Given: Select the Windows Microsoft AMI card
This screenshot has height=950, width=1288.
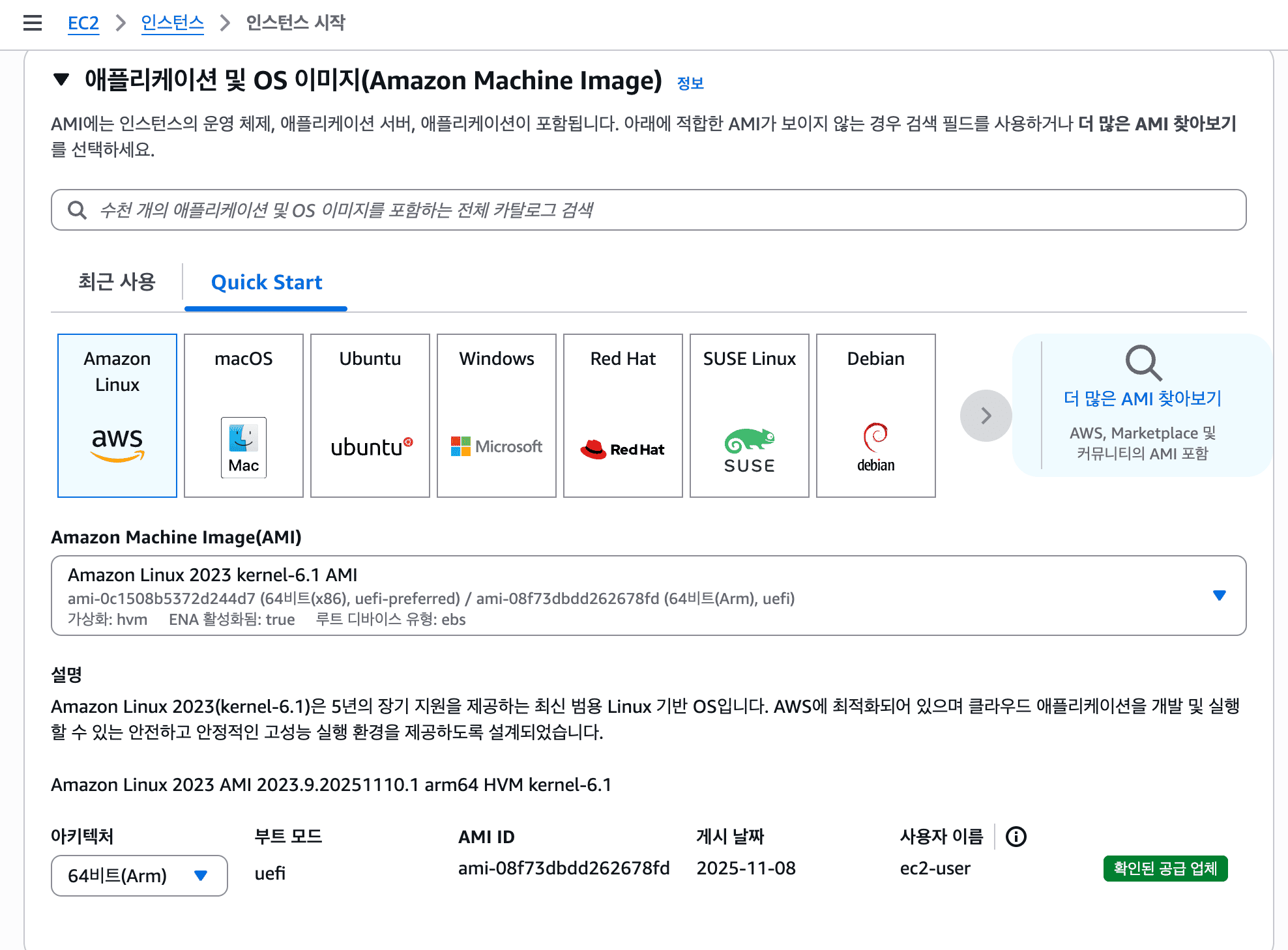Looking at the screenshot, I should click(496, 415).
